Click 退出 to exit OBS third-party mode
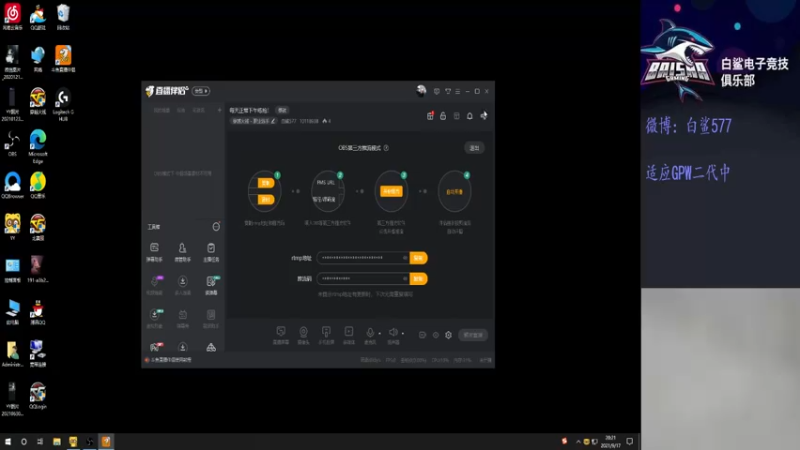 pos(474,148)
